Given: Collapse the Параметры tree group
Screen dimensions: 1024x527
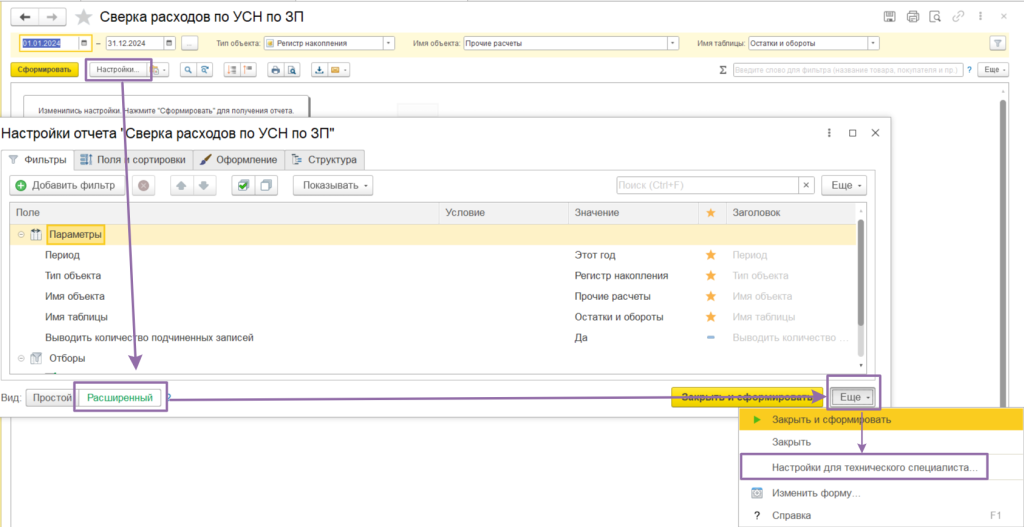Looking at the screenshot, I should coord(22,234).
